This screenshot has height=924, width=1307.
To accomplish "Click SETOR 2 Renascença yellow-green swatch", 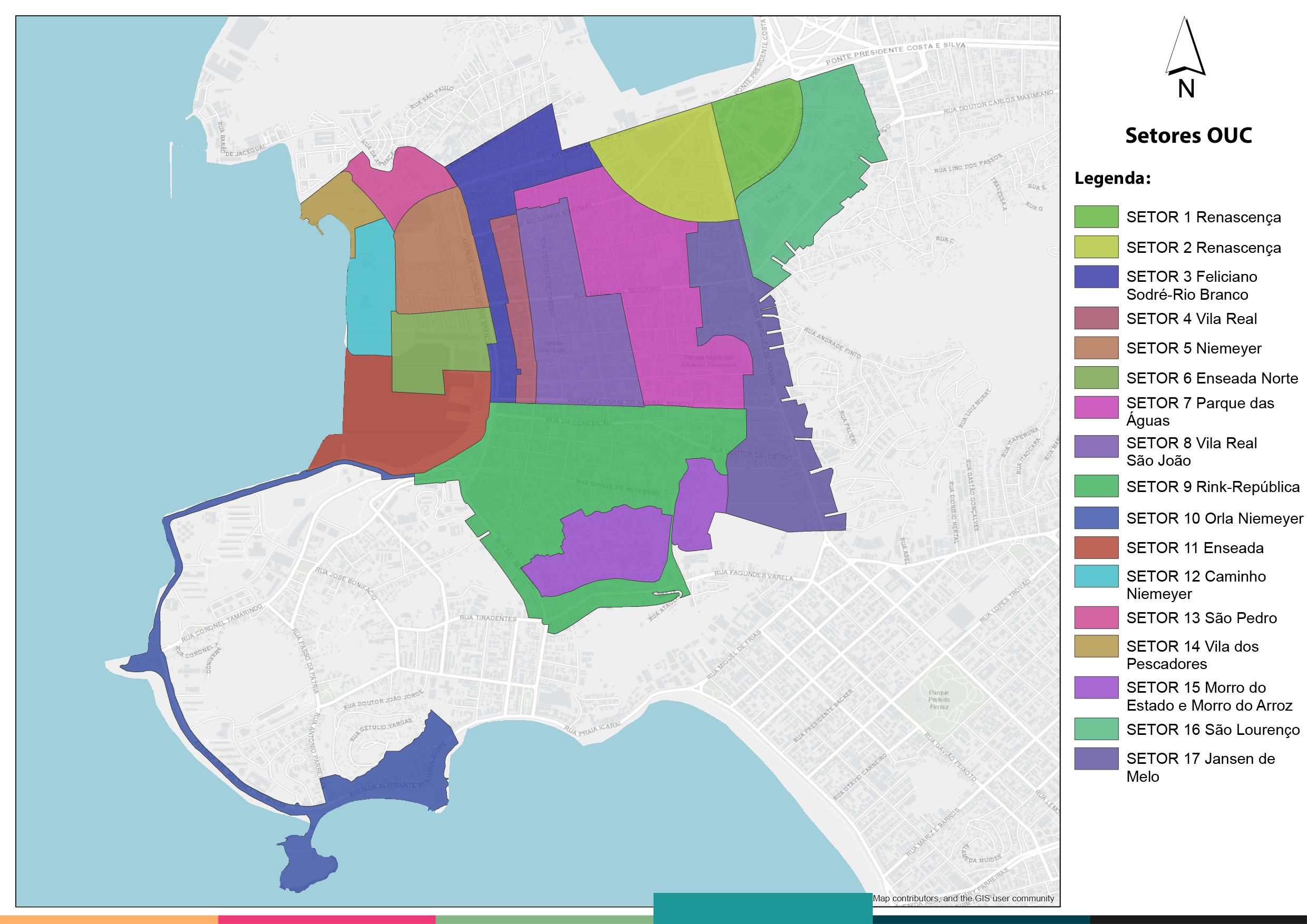I will tap(1096, 247).
